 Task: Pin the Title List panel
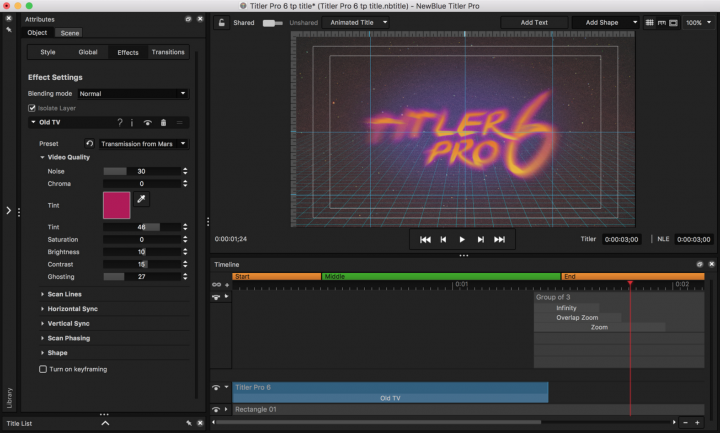click(x=189, y=423)
